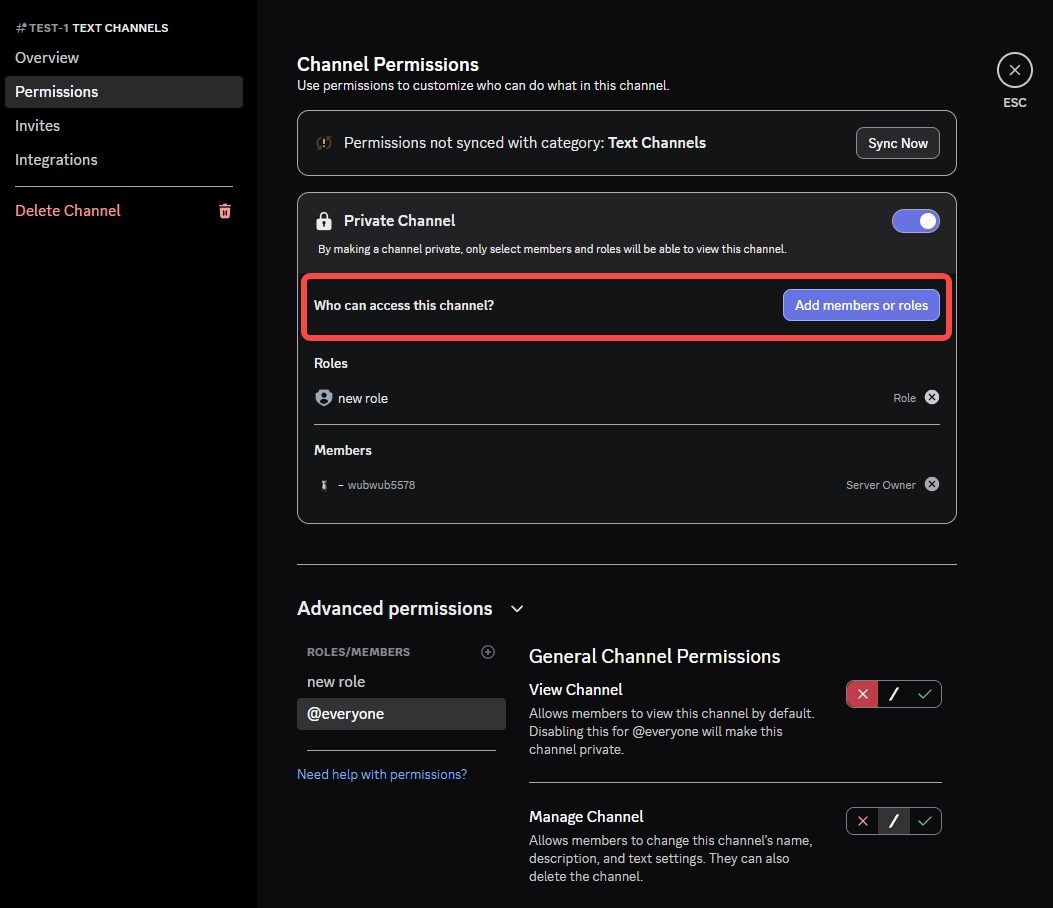The image size is (1053, 908).
Task: Collapse Advanced permissions with the chevron
Action: (516, 608)
